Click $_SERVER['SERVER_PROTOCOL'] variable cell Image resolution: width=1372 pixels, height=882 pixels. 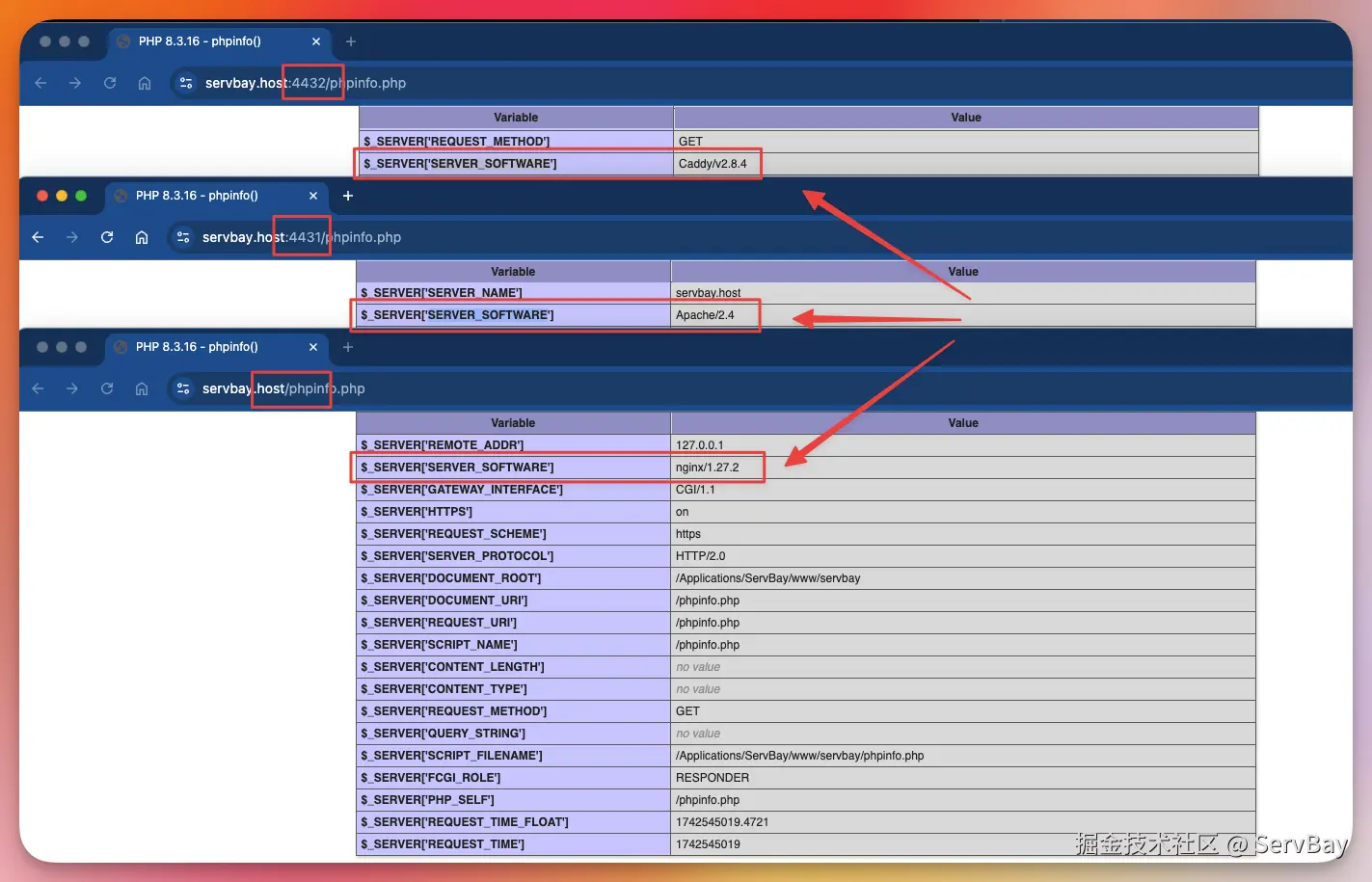click(x=513, y=556)
